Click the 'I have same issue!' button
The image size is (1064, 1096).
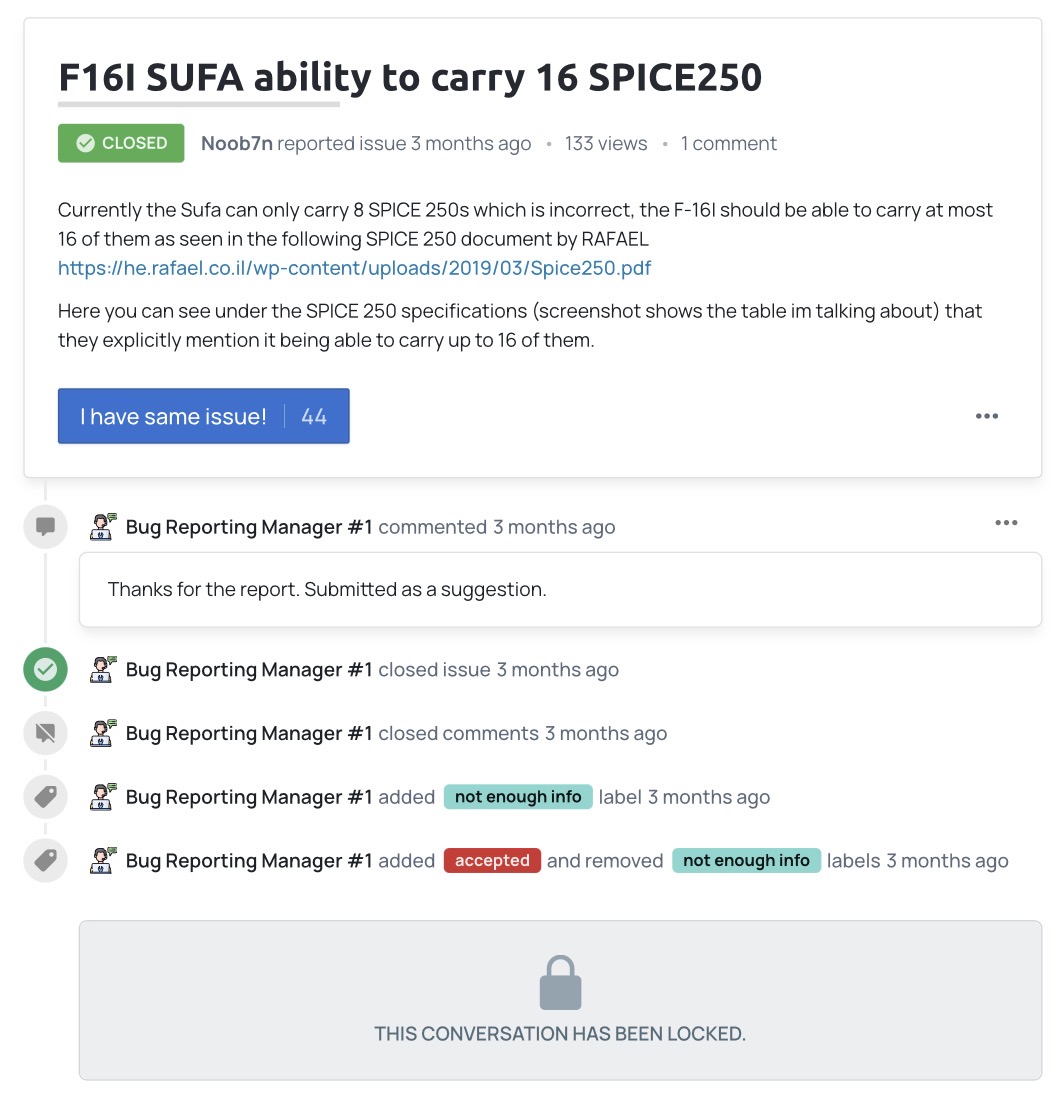[203, 416]
